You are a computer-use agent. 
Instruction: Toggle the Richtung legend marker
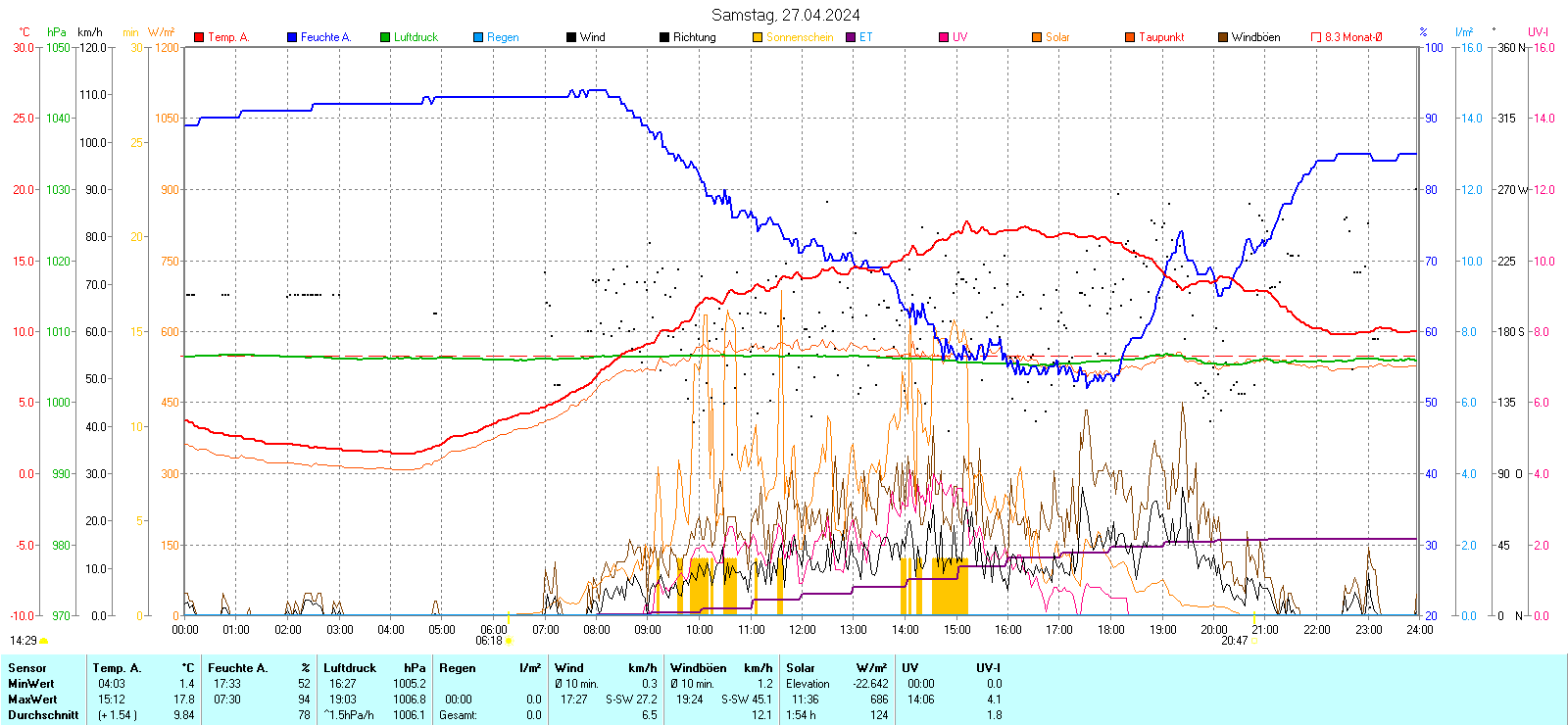[x=664, y=37]
